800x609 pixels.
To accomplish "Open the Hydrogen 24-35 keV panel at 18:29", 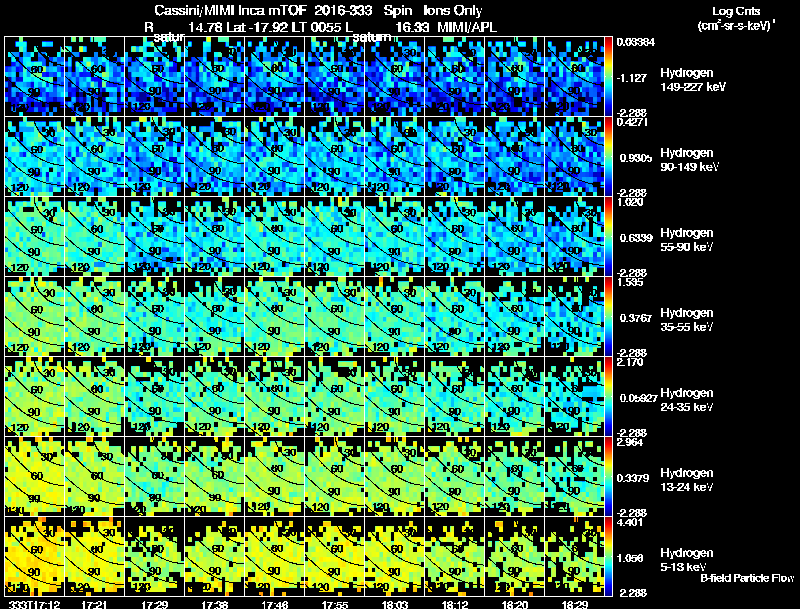I will [x=574, y=396].
